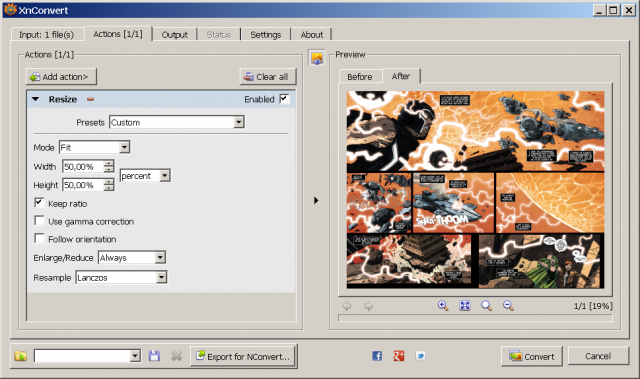Share via the Twitter icon

[x=420, y=356]
